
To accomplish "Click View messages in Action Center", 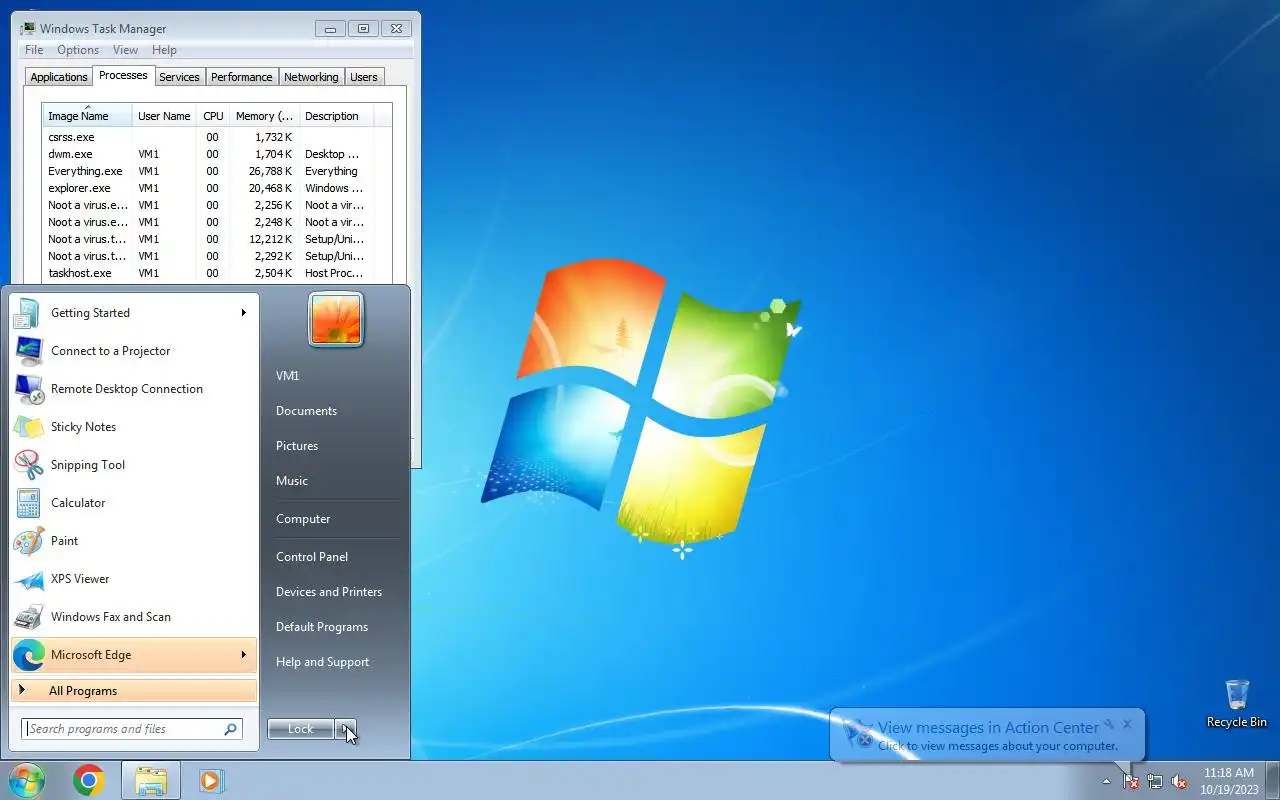I will [988, 728].
